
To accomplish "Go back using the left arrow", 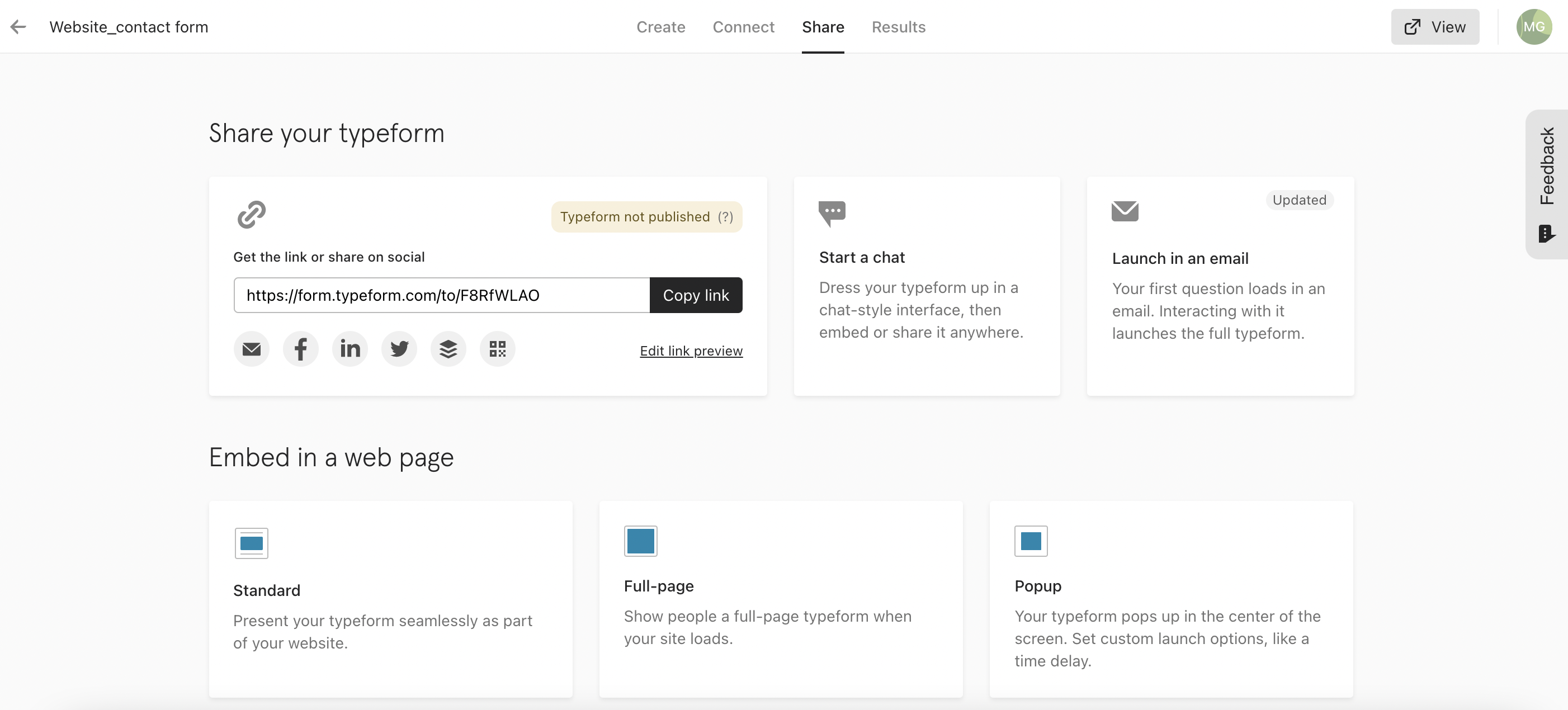I will click(18, 27).
